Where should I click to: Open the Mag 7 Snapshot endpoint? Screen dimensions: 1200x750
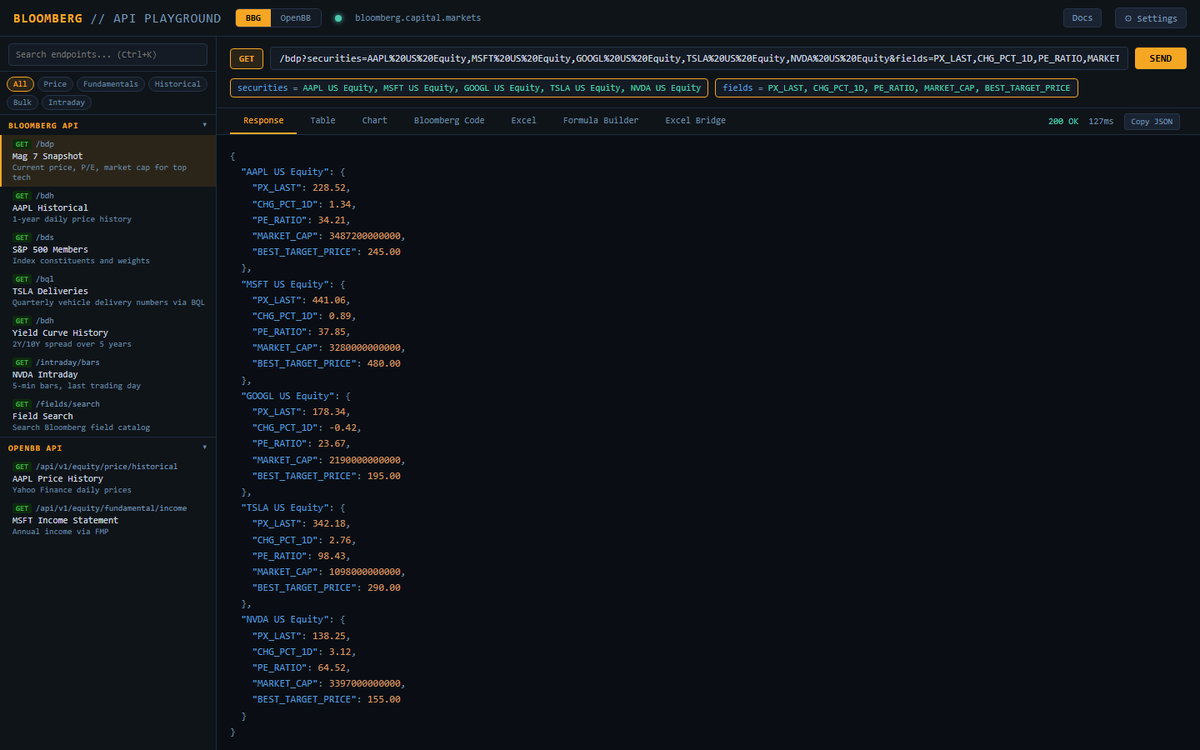108,161
